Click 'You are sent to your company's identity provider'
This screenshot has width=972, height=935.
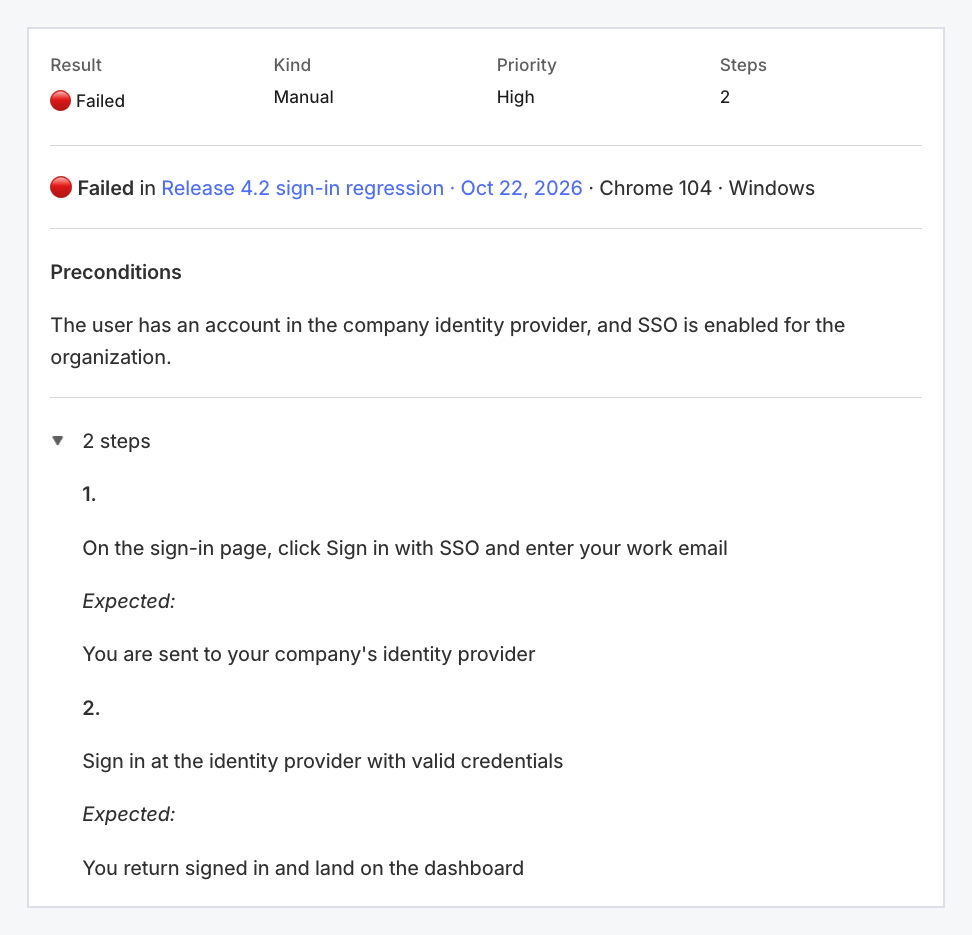pos(309,654)
